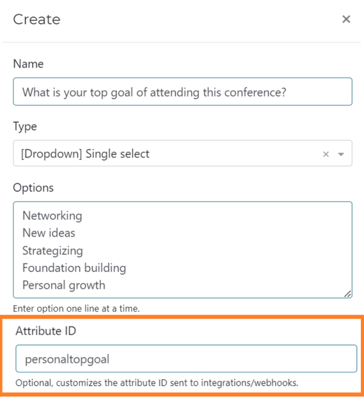Click the 'Name' field label
Viewport: 364px width, 410px height.
(x=28, y=64)
